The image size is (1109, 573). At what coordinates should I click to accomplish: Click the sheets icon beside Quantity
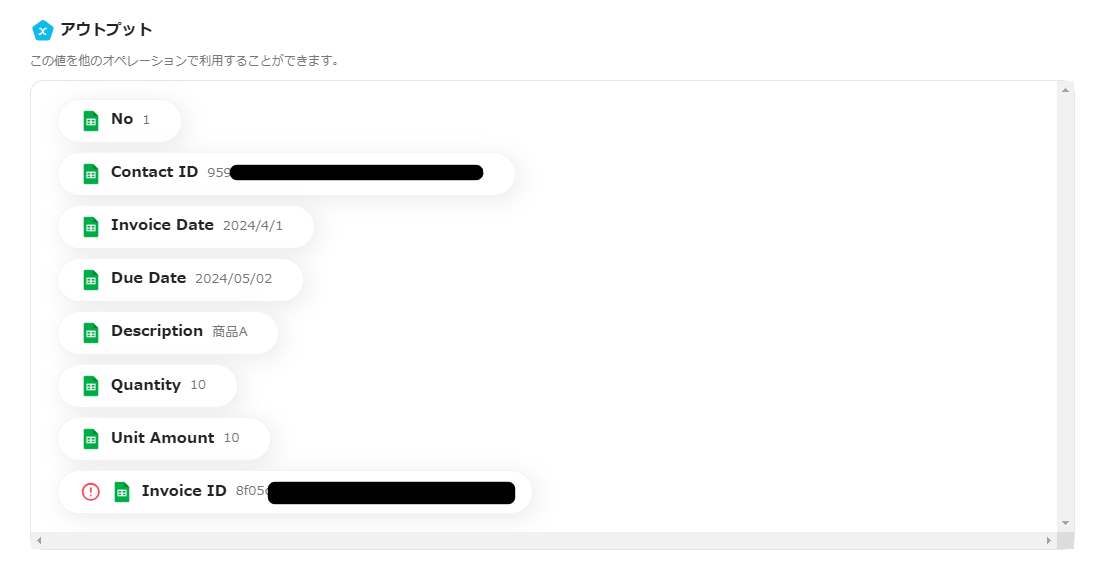[x=91, y=386]
